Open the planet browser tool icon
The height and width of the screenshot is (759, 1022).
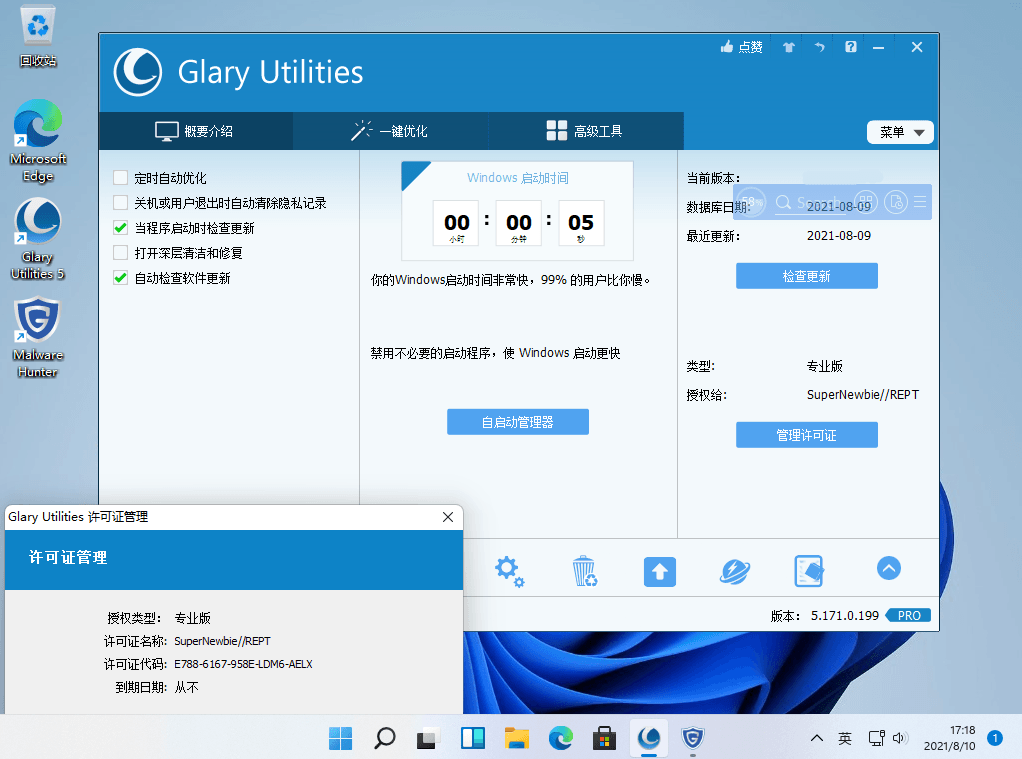tap(735, 572)
